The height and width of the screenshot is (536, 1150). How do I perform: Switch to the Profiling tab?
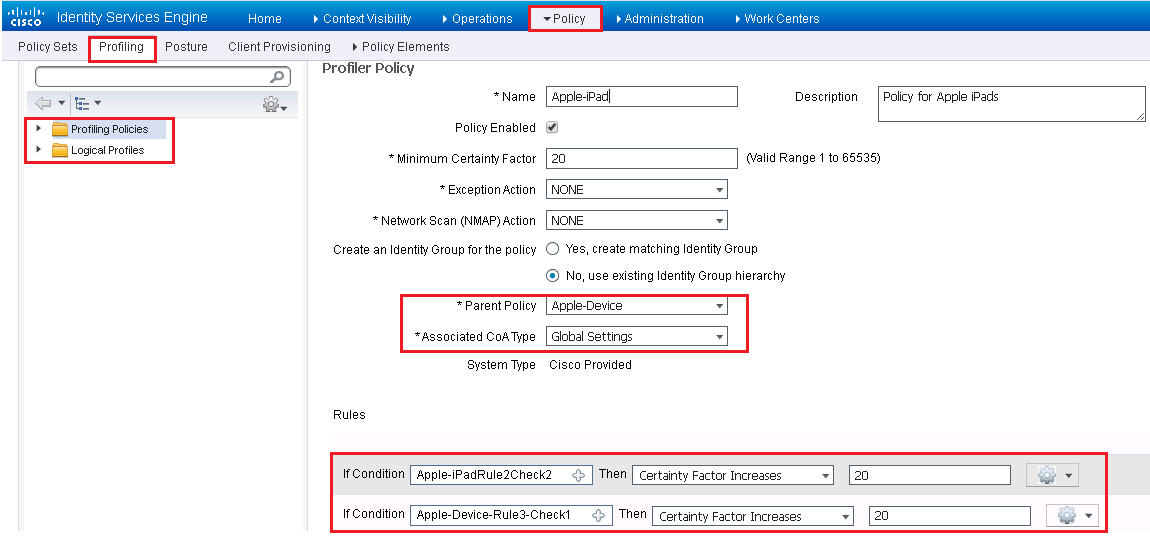click(x=122, y=47)
